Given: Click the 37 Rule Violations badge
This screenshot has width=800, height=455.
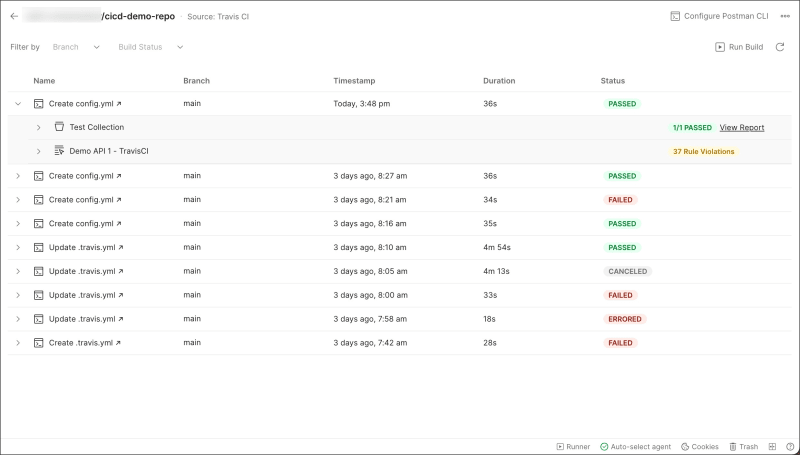Looking at the screenshot, I should click(x=704, y=151).
